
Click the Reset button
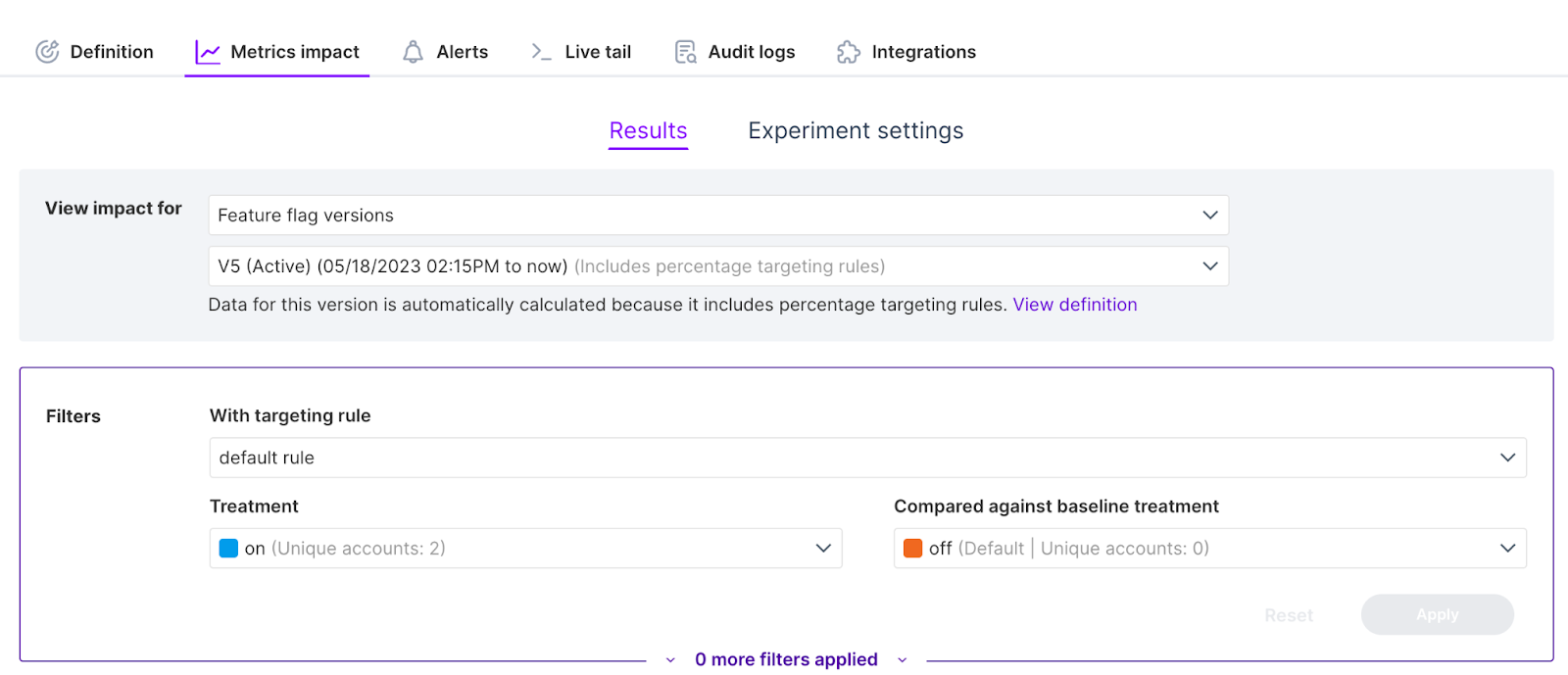pos(1288,615)
